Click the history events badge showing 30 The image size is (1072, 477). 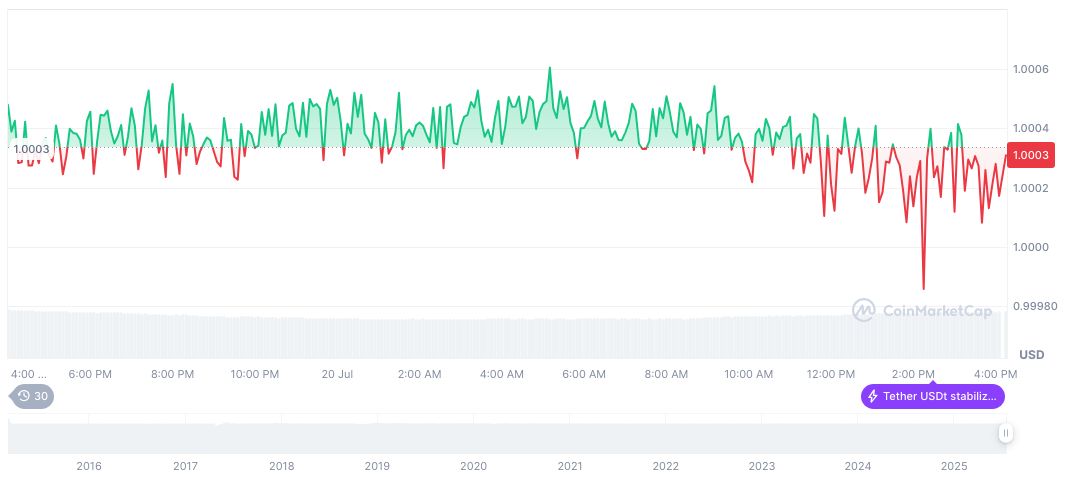pyautogui.click(x=32, y=396)
